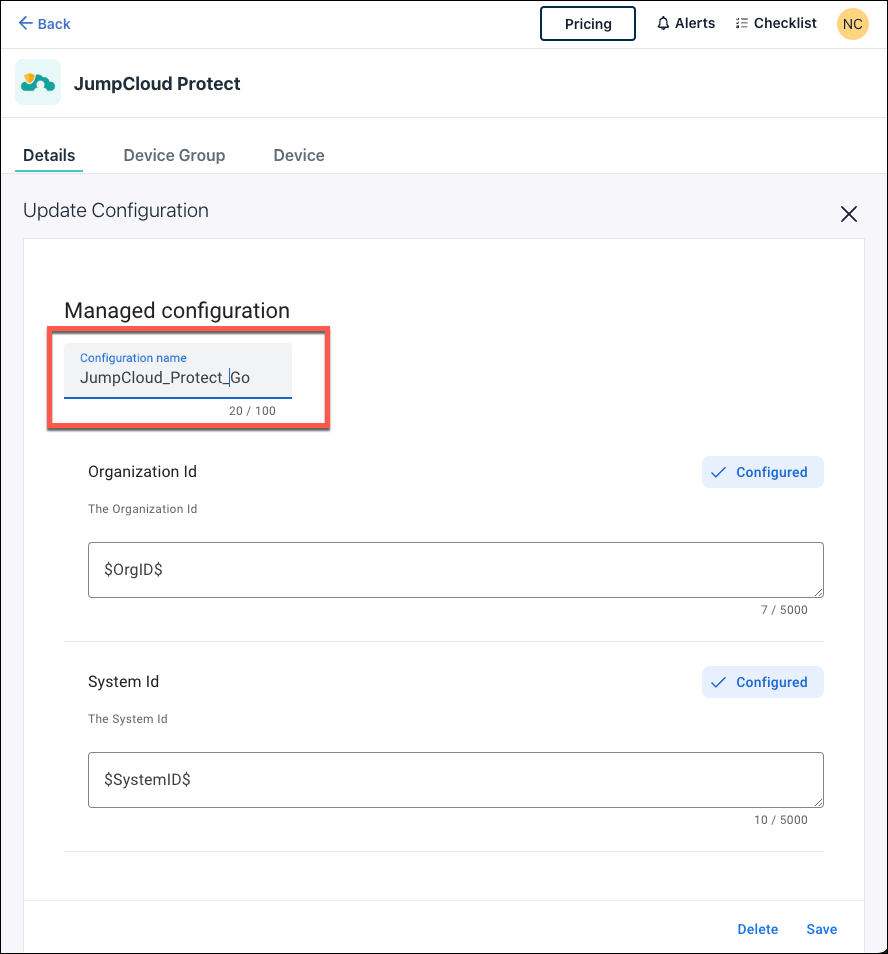Screen dimensions: 888x954
Task: Click the Back arrow icon
Action: click(x=26, y=23)
